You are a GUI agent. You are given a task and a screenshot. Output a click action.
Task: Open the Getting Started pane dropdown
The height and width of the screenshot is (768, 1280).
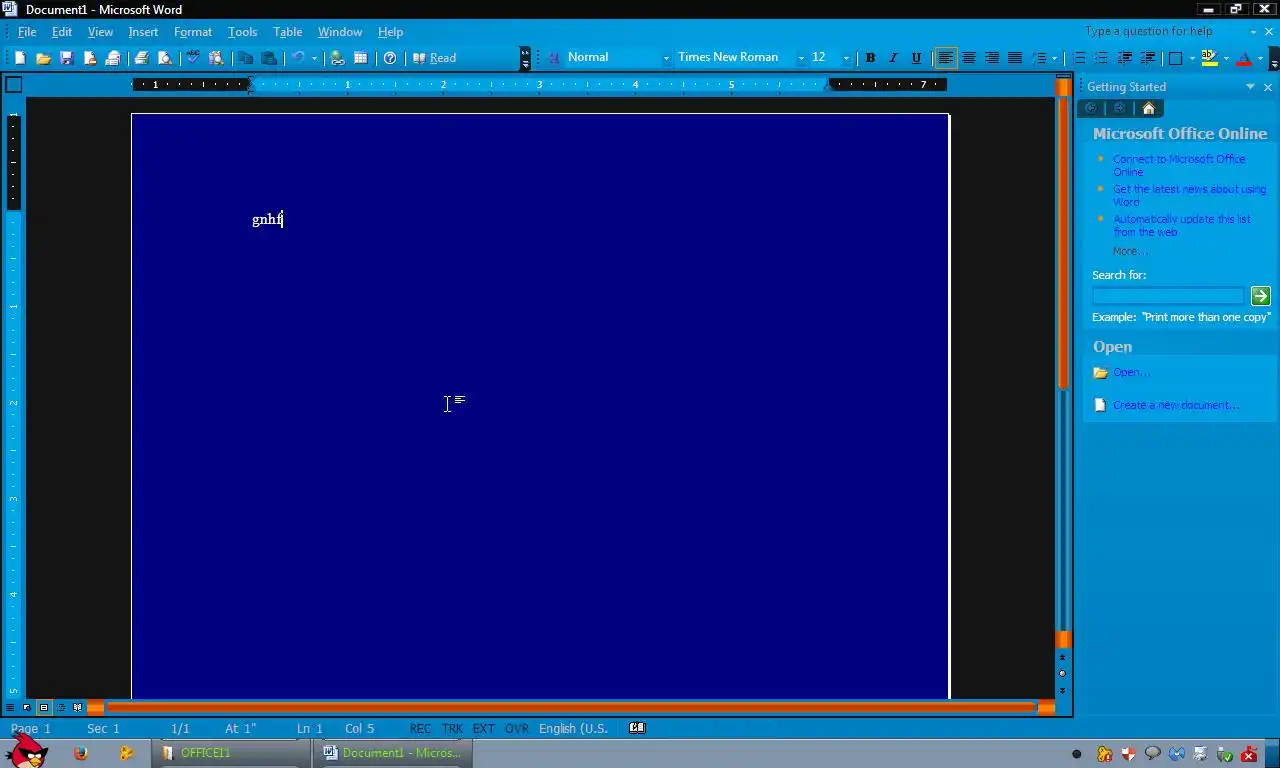pyautogui.click(x=1250, y=87)
